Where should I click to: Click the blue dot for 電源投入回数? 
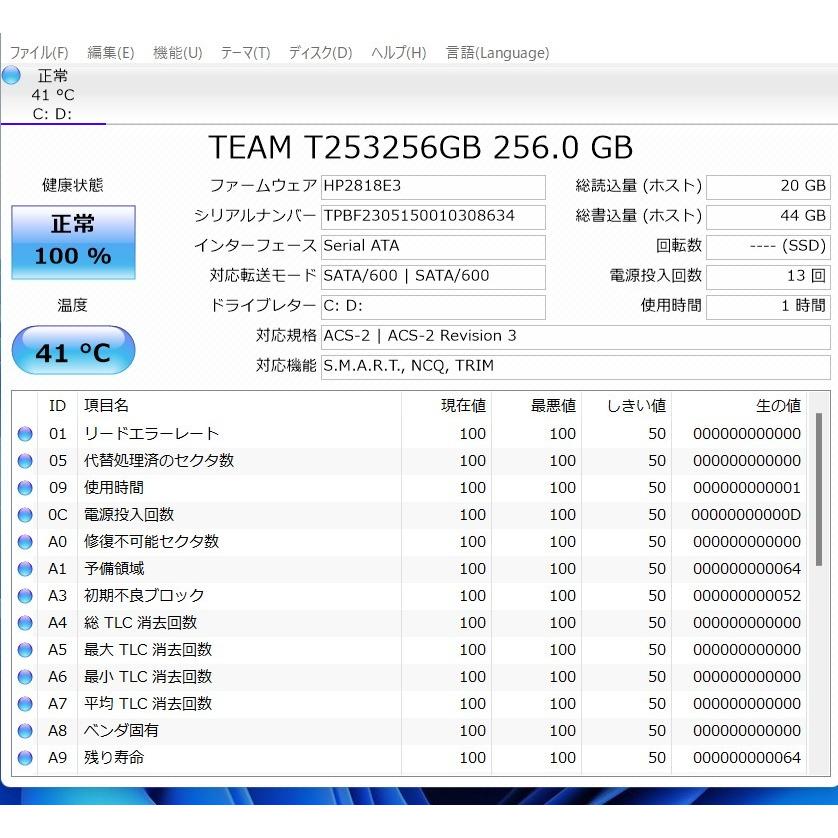pyautogui.click(x=24, y=514)
